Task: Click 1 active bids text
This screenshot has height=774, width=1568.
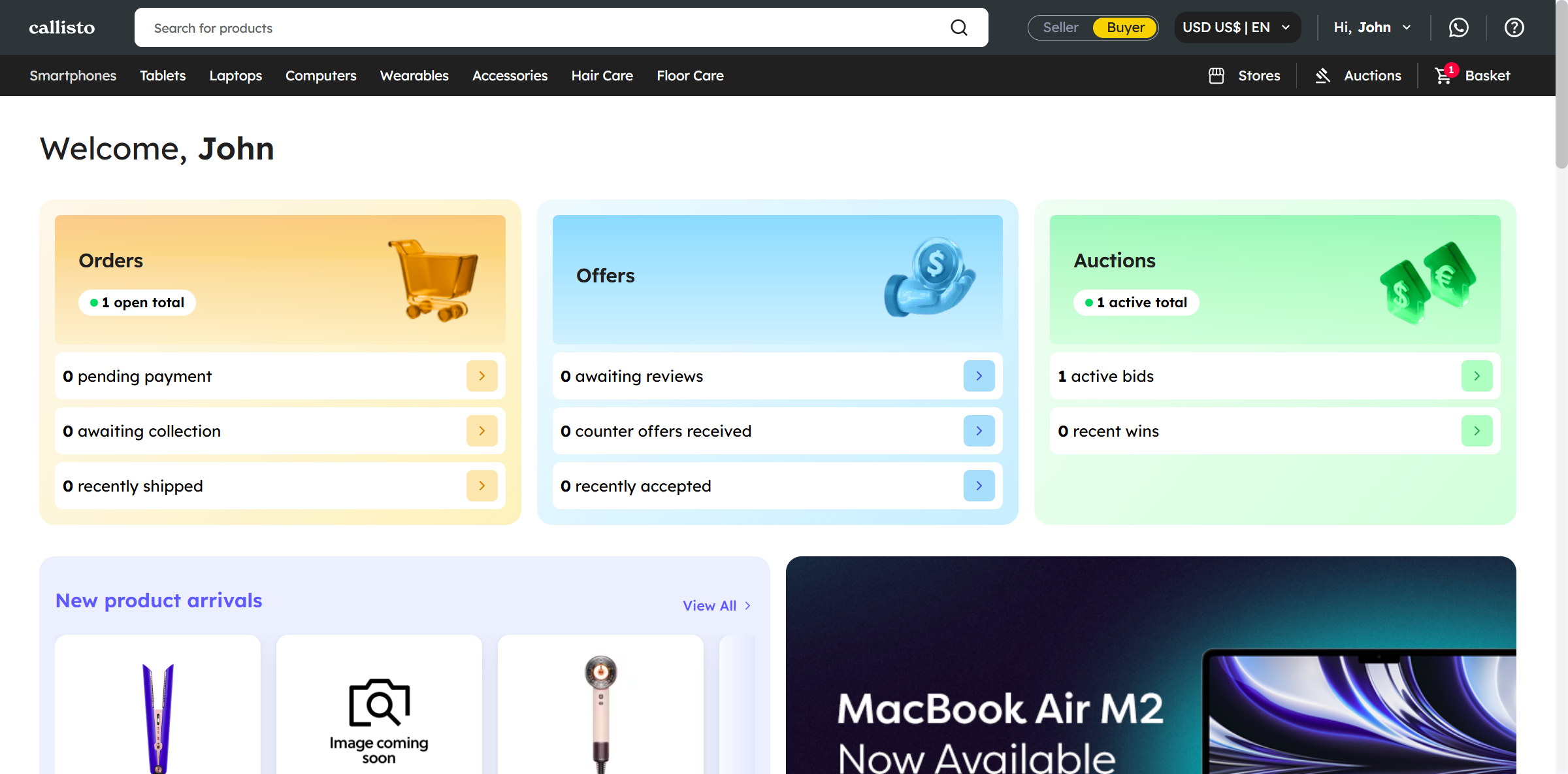Action: click(x=1106, y=377)
